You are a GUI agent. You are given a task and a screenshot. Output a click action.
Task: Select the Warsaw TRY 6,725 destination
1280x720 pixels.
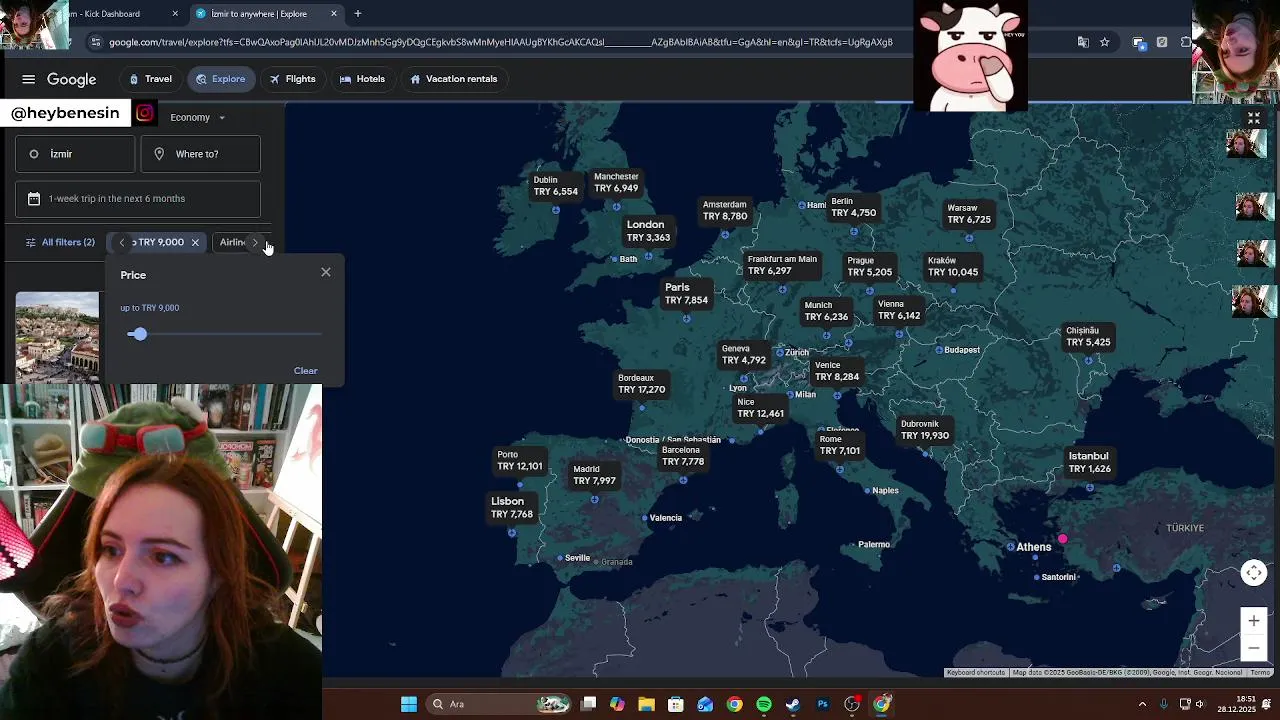point(968,214)
